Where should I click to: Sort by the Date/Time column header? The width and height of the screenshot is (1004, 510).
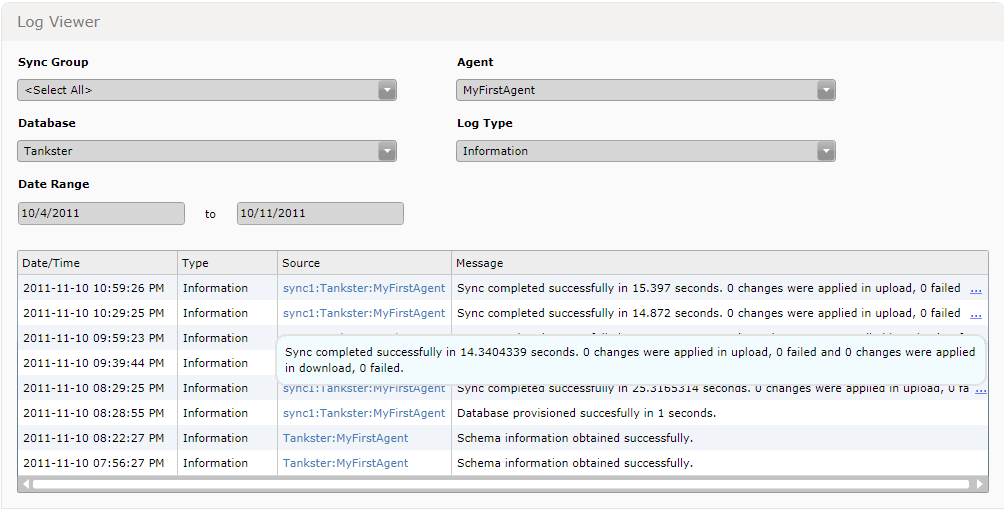pyautogui.click(x=51, y=263)
